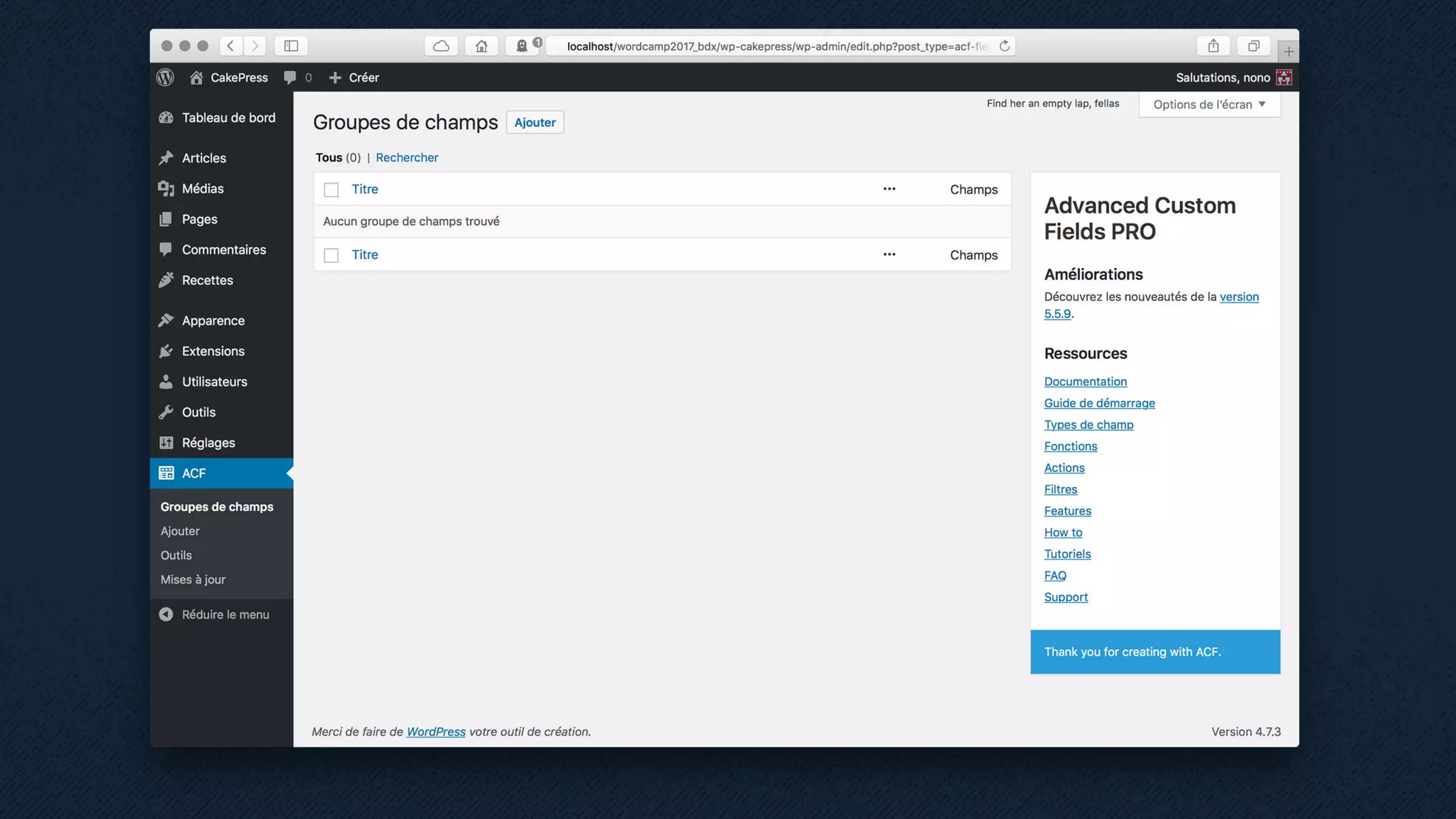Click the Ajouter button beside page title
This screenshot has height=819, width=1456.
point(535,122)
